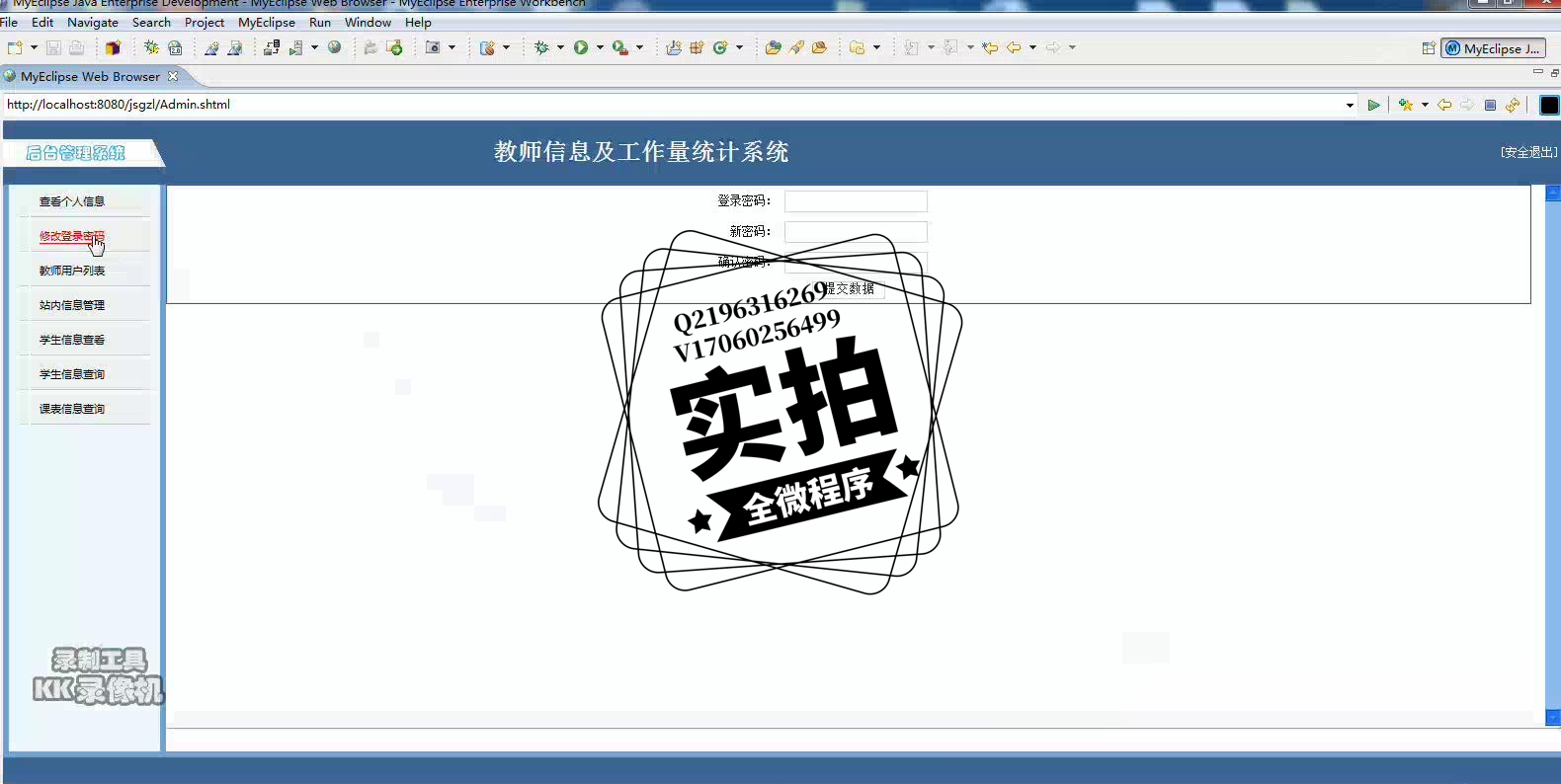Minimize the browser view panel
This screenshot has height=784, width=1561.
tap(1537, 72)
